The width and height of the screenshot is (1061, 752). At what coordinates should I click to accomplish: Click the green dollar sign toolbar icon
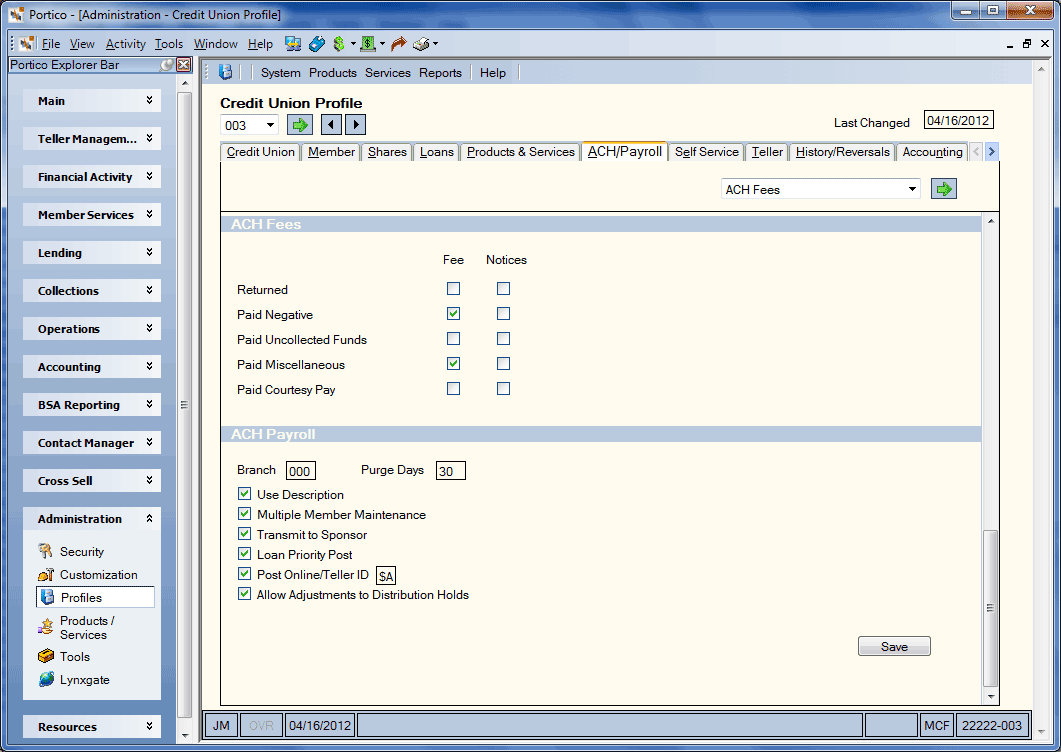point(338,44)
